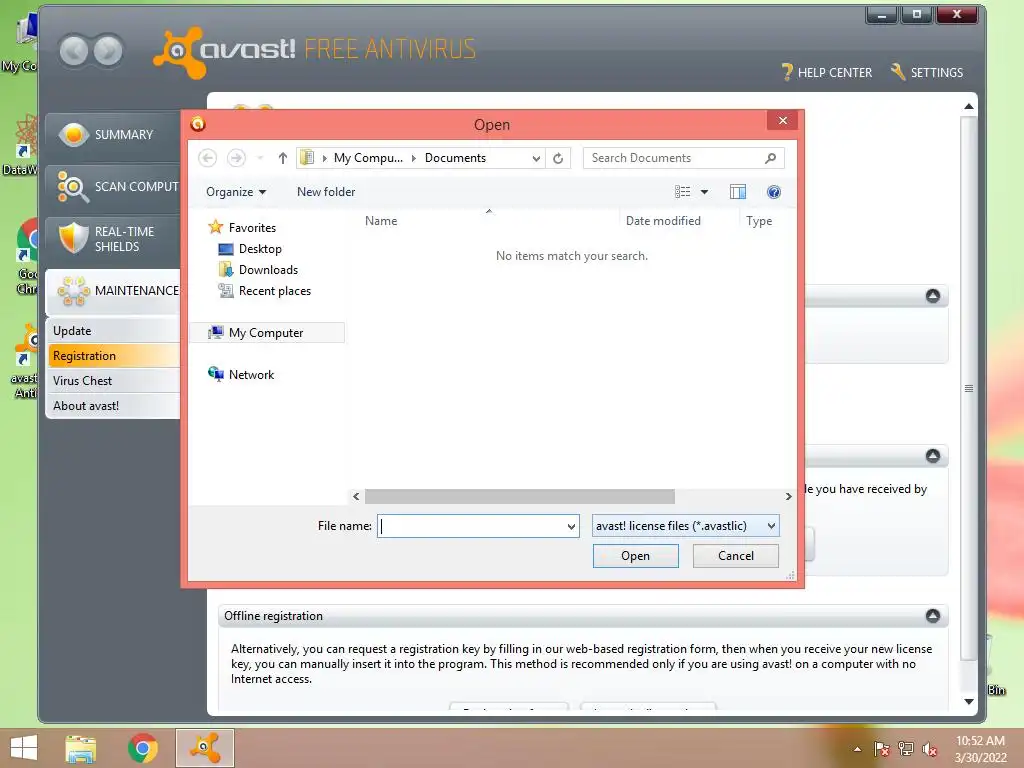Click horizontal scrollbar right arrow
Screen dimensions: 1024x768
pyautogui.click(x=788, y=496)
